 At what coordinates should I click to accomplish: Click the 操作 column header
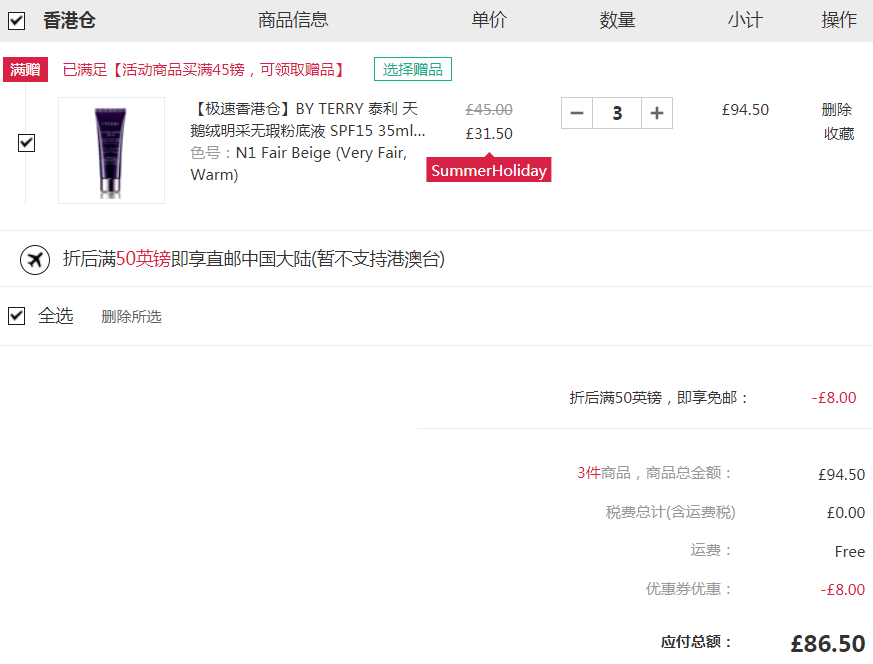[x=838, y=20]
